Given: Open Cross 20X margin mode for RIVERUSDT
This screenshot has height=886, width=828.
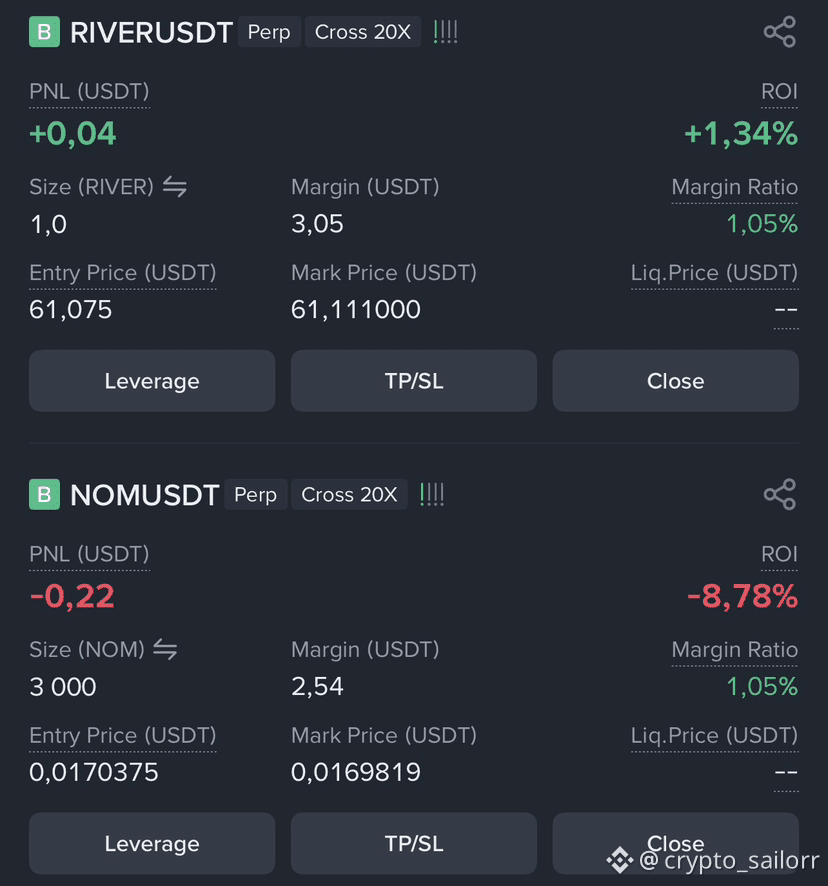Looking at the screenshot, I should 363,32.
